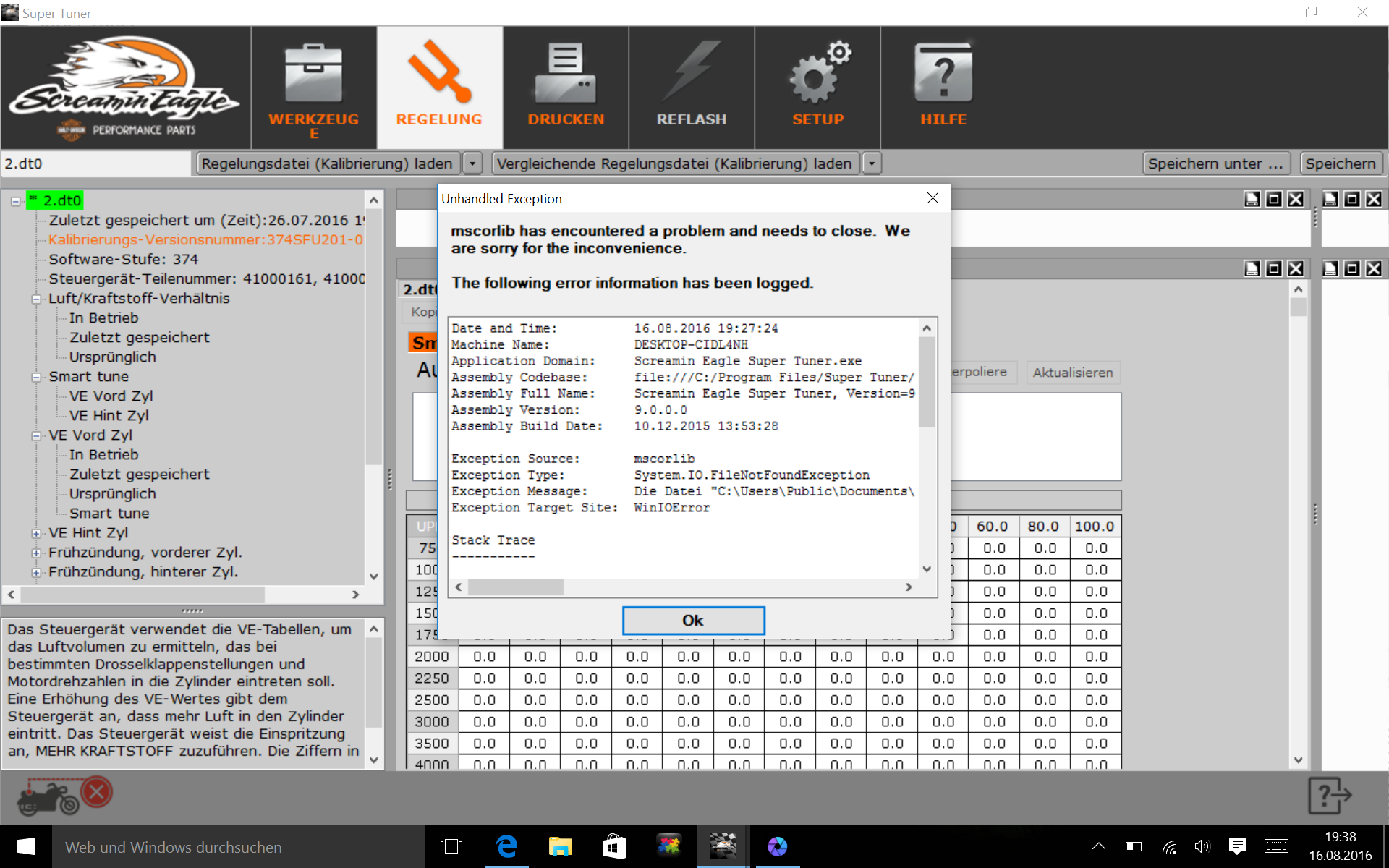Click Vergleichende Regelungsdatei (Kalibrierung) laden
This screenshot has width=1389, height=868.
(674, 163)
